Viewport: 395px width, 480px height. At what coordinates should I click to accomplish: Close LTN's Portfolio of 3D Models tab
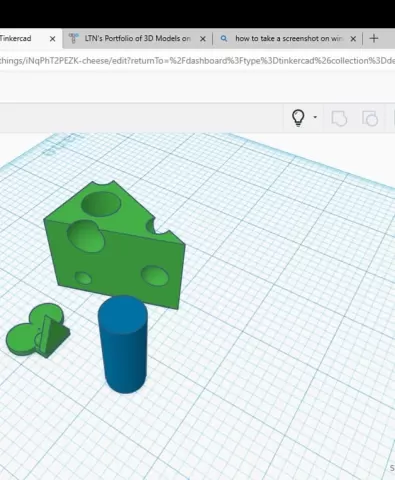click(203, 39)
